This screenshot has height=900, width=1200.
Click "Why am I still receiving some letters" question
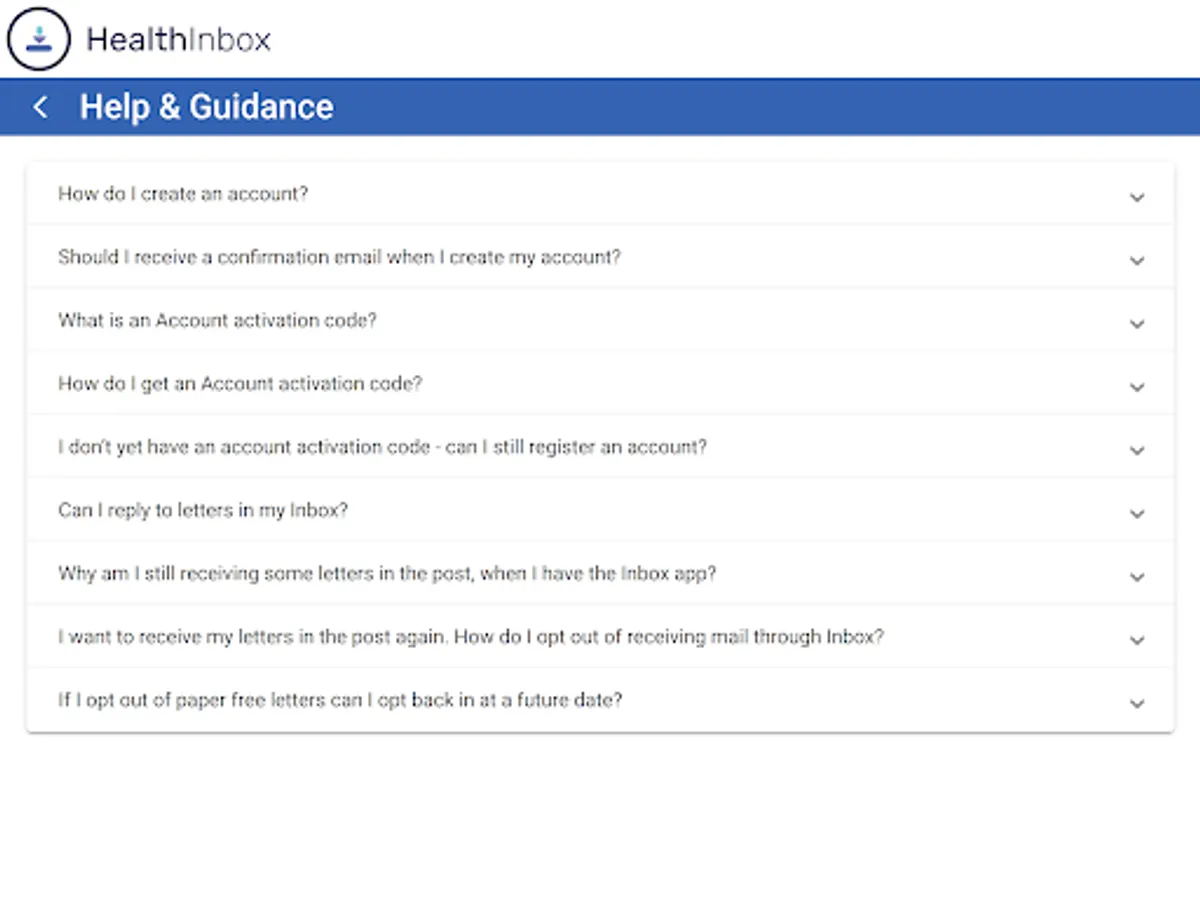pos(387,574)
